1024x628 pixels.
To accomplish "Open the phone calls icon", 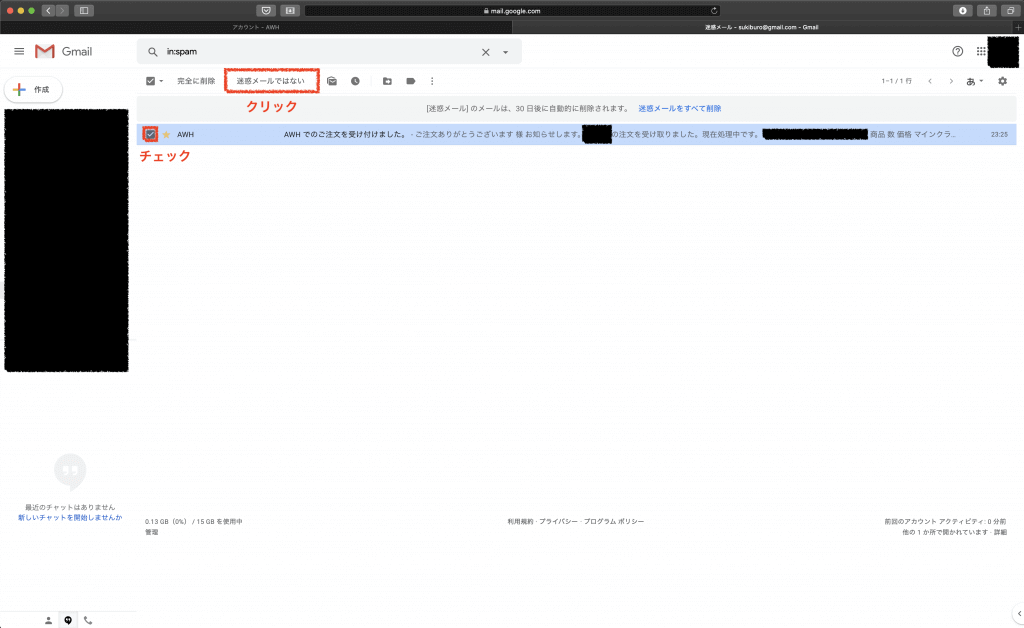I will click(x=88, y=621).
